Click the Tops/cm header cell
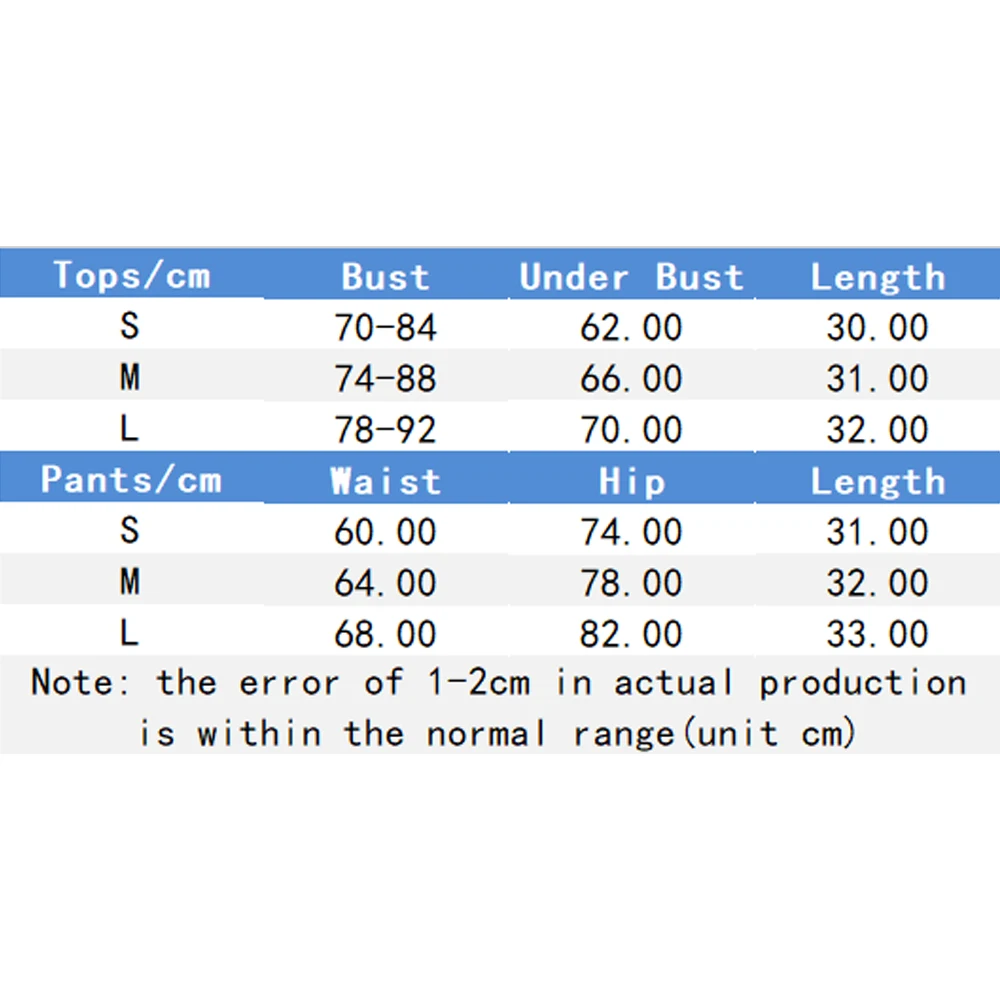 click(x=131, y=275)
